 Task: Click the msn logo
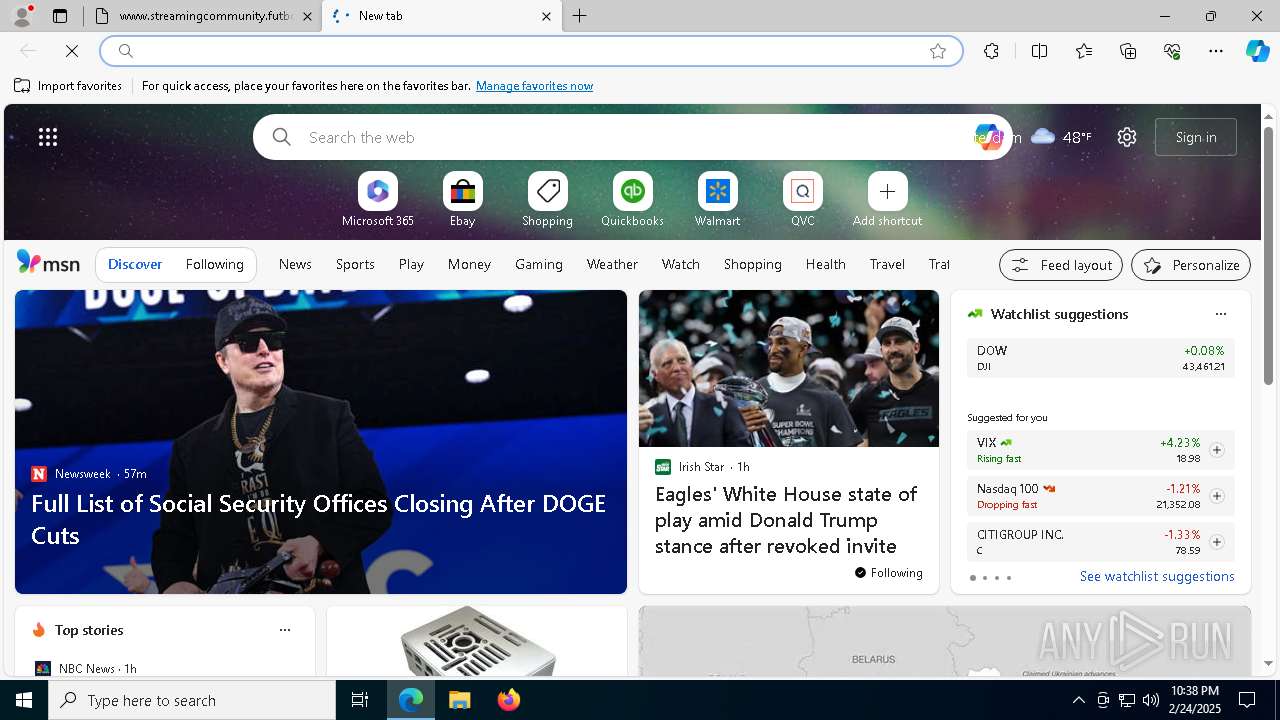(48, 263)
